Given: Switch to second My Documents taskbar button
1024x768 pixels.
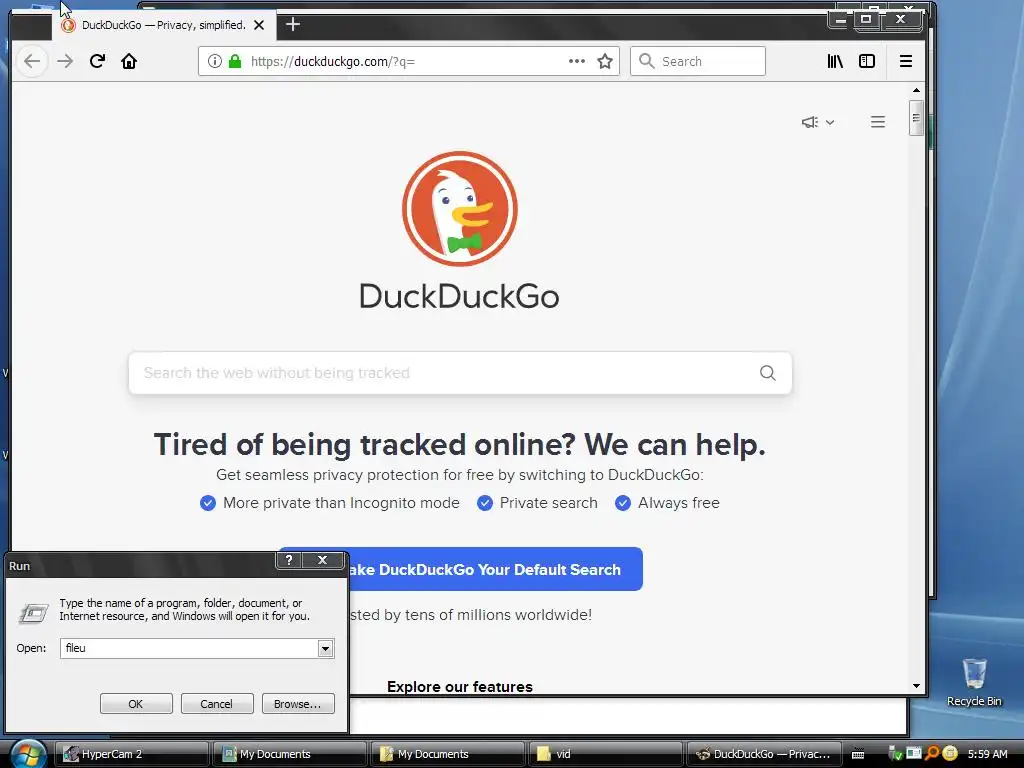Looking at the screenshot, I should coord(448,754).
